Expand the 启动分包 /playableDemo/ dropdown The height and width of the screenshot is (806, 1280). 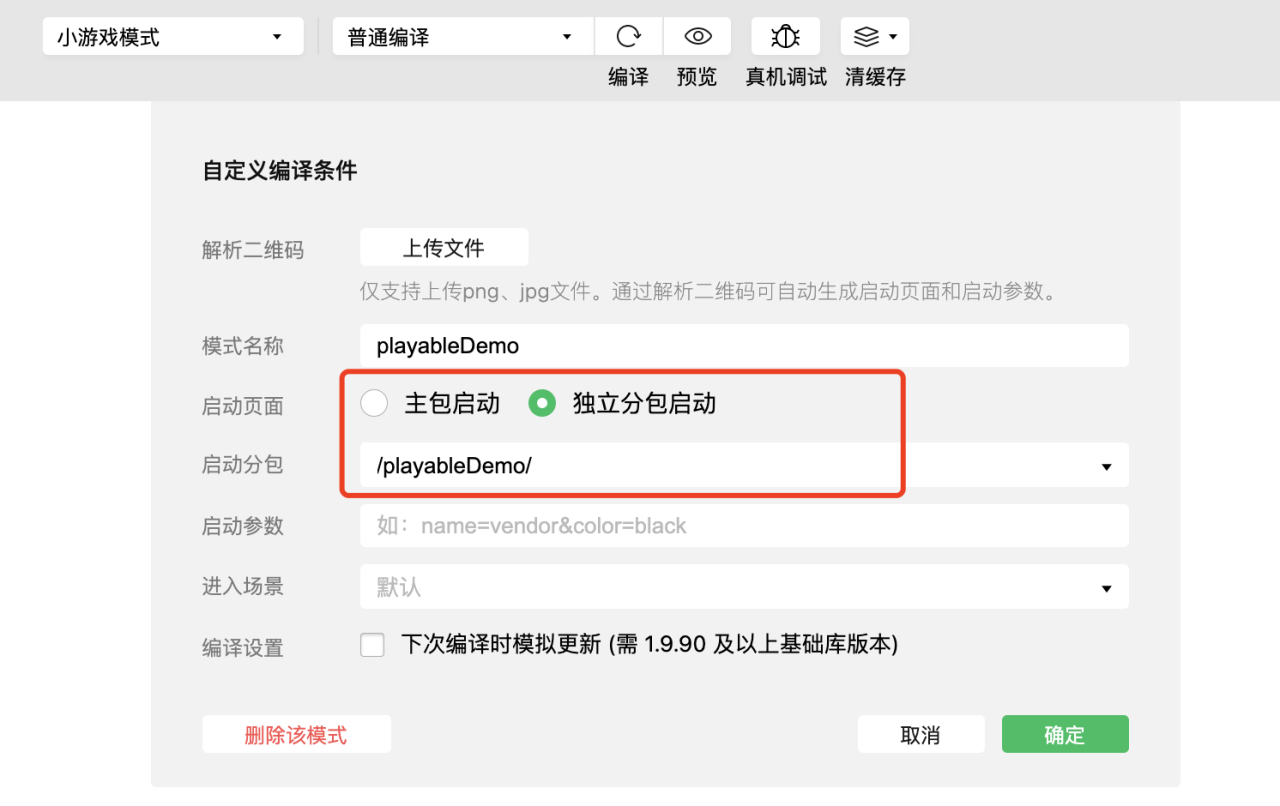pos(744,465)
